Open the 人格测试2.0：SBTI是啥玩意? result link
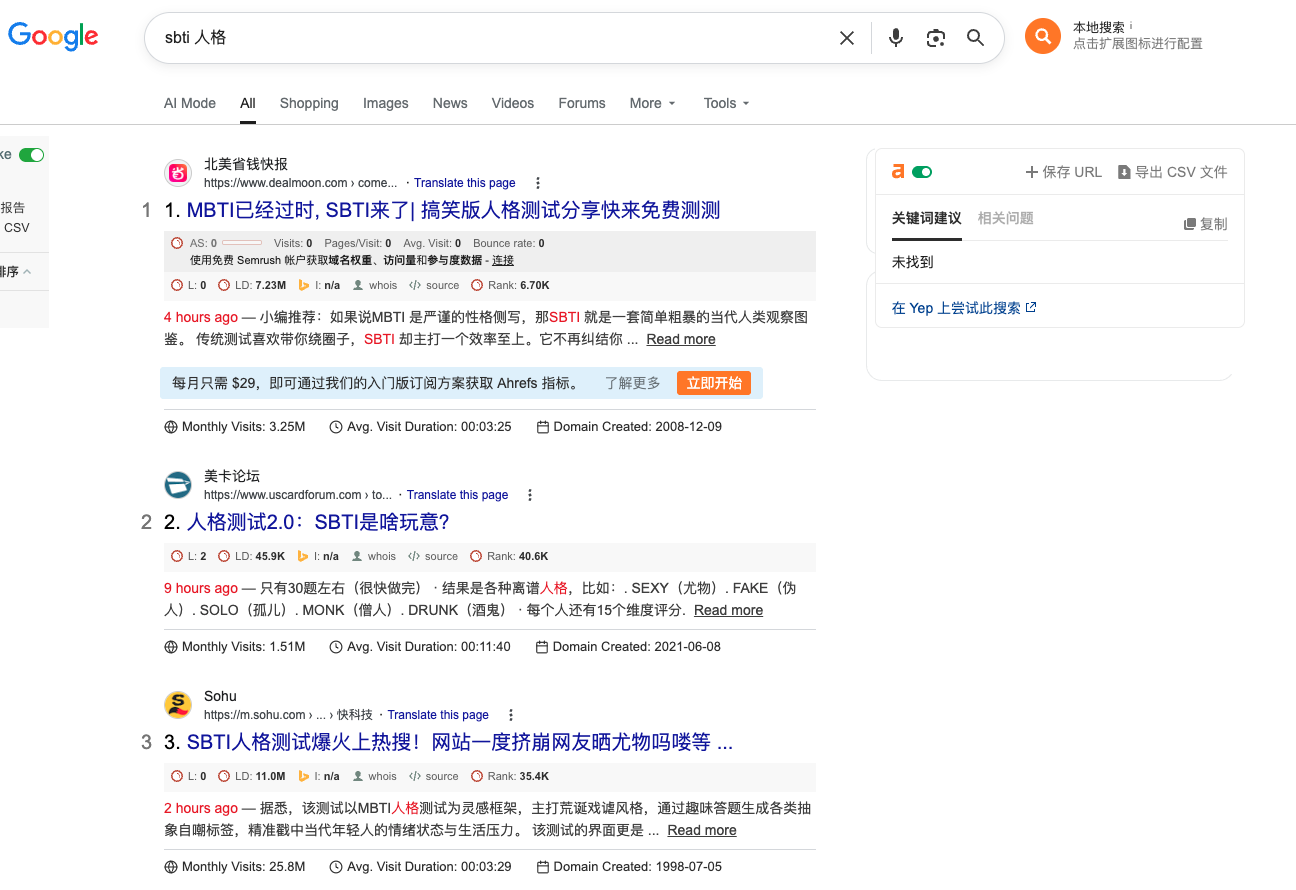The height and width of the screenshot is (890, 1296). [318, 522]
